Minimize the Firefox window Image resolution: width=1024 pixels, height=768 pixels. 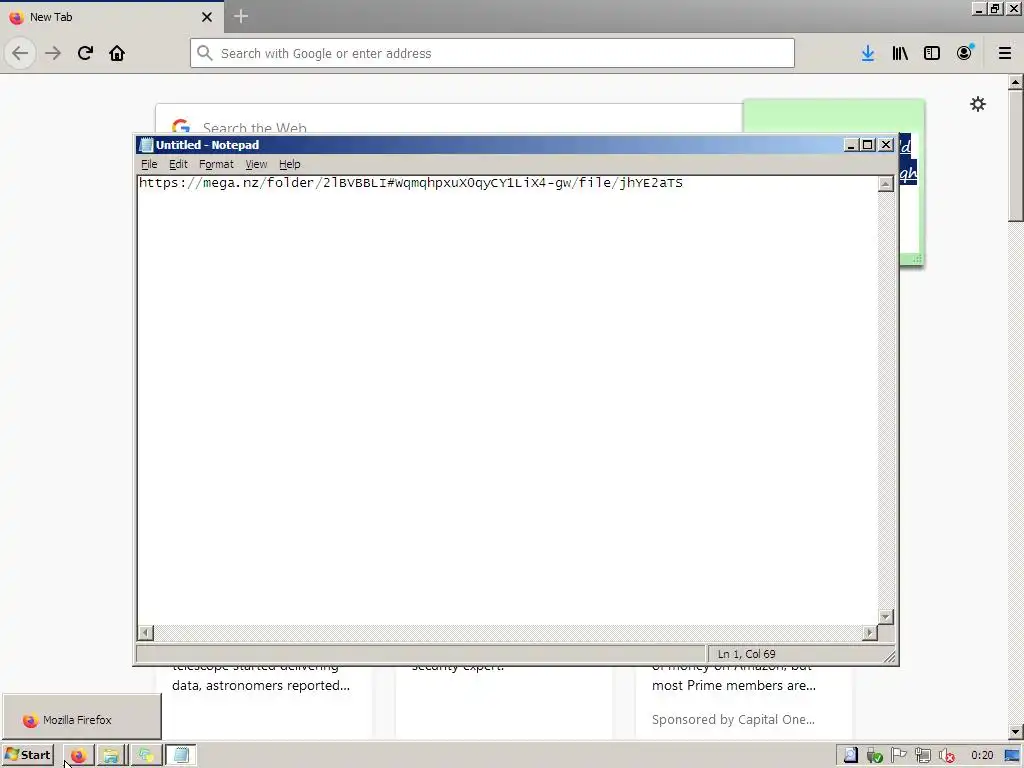[978, 8]
